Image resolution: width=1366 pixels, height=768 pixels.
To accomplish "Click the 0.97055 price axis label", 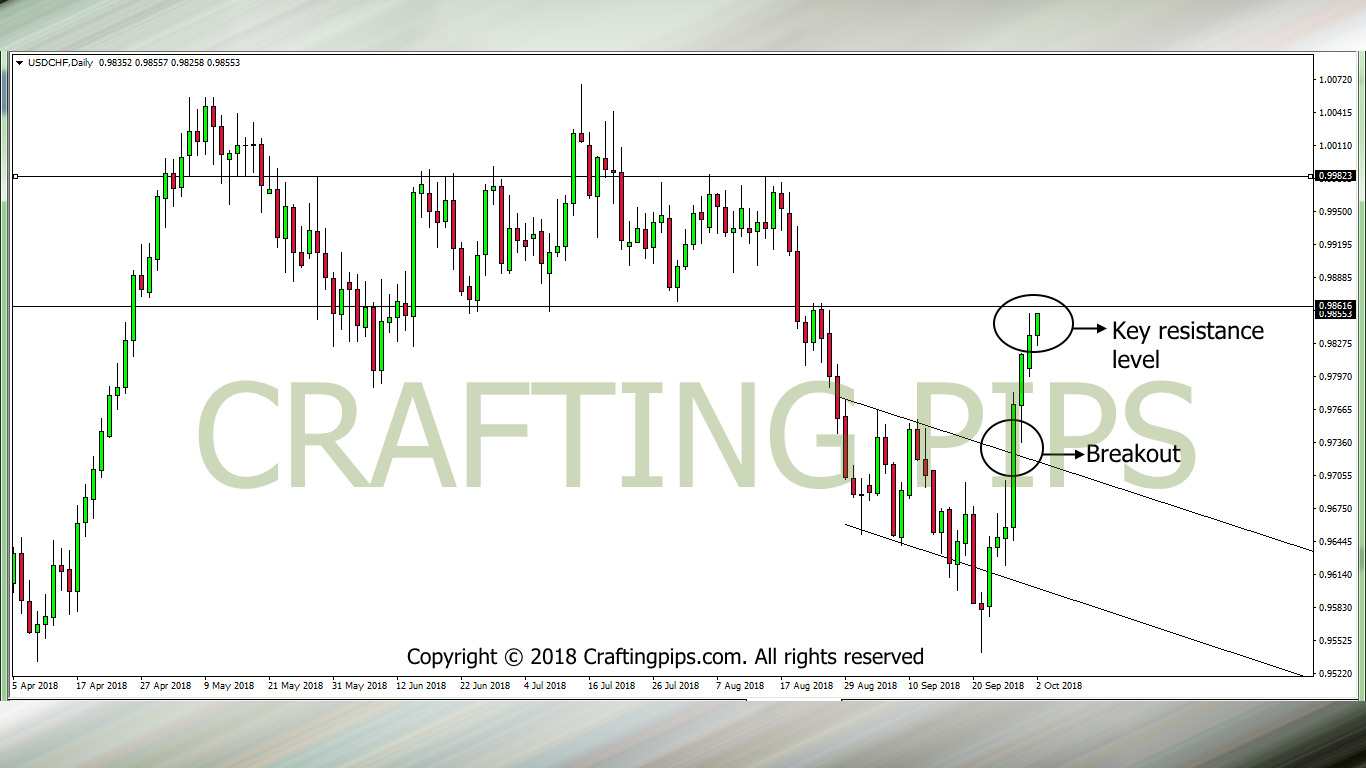I will point(1336,475).
